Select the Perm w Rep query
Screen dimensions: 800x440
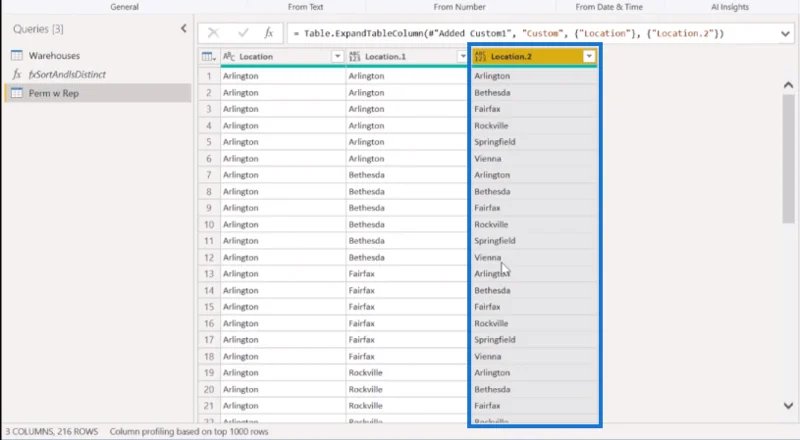[54, 93]
